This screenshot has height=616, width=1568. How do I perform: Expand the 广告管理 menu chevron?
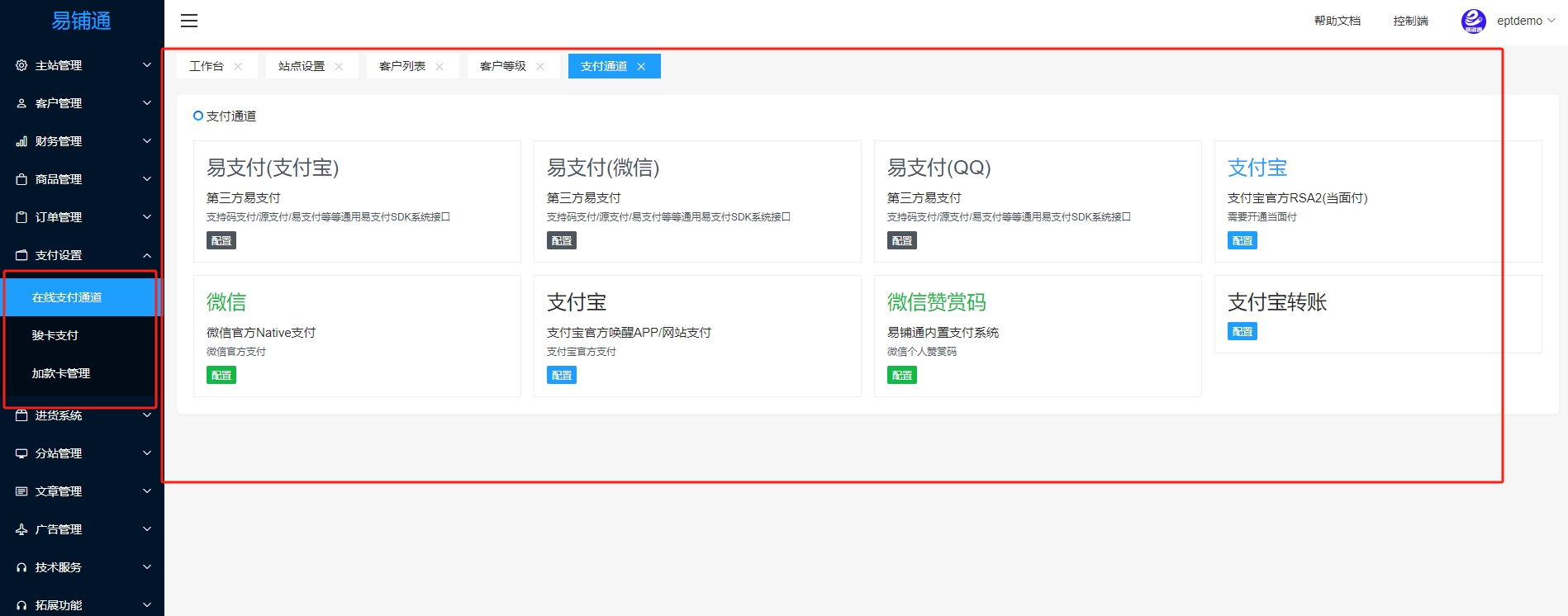(147, 529)
